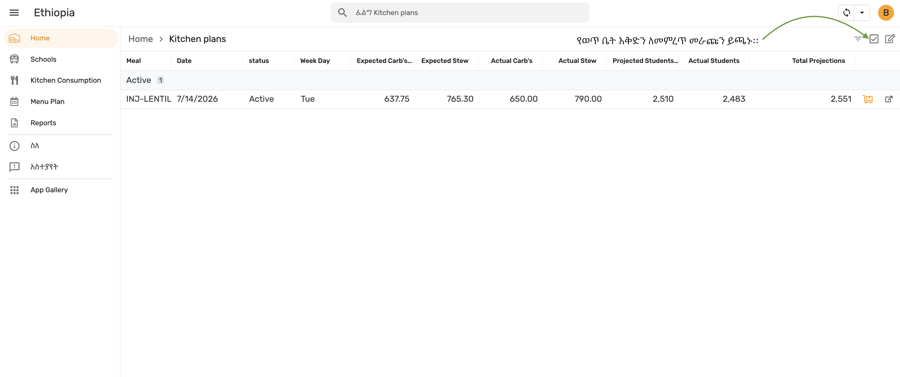Click the 790.00 actual stew value
The height and width of the screenshot is (377, 900).
click(588, 99)
